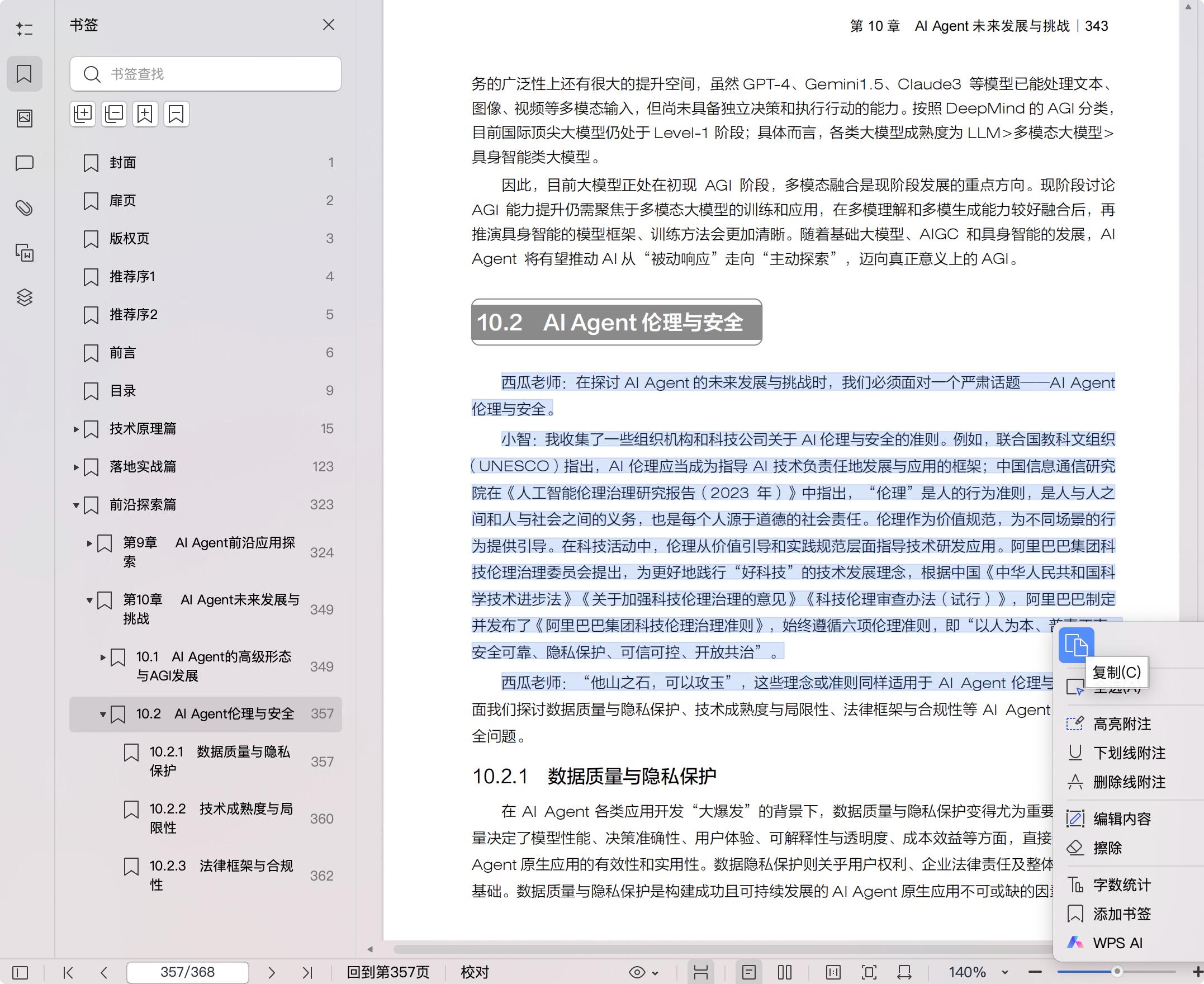Expand 第9章 AI Agent前沿应用探索 bookmark

(89, 543)
